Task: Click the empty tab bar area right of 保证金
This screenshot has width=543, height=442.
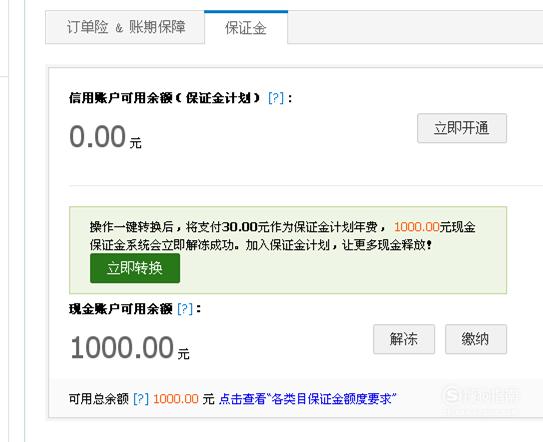Action: 415,27
